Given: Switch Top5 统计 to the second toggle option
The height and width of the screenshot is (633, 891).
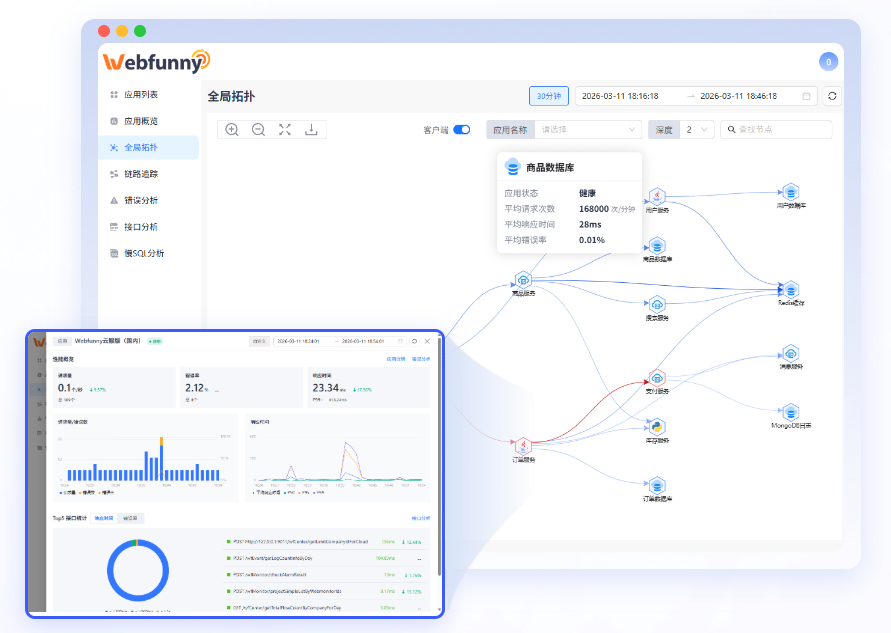Looking at the screenshot, I should pyautogui.click(x=130, y=519).
